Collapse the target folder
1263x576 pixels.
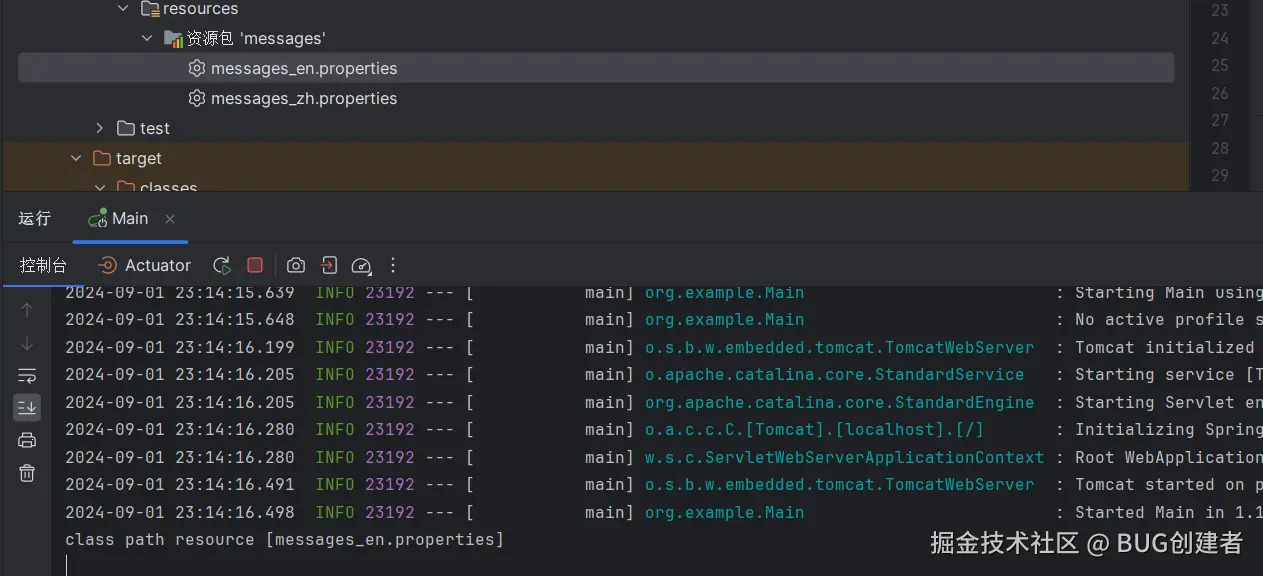pos(76,158)
